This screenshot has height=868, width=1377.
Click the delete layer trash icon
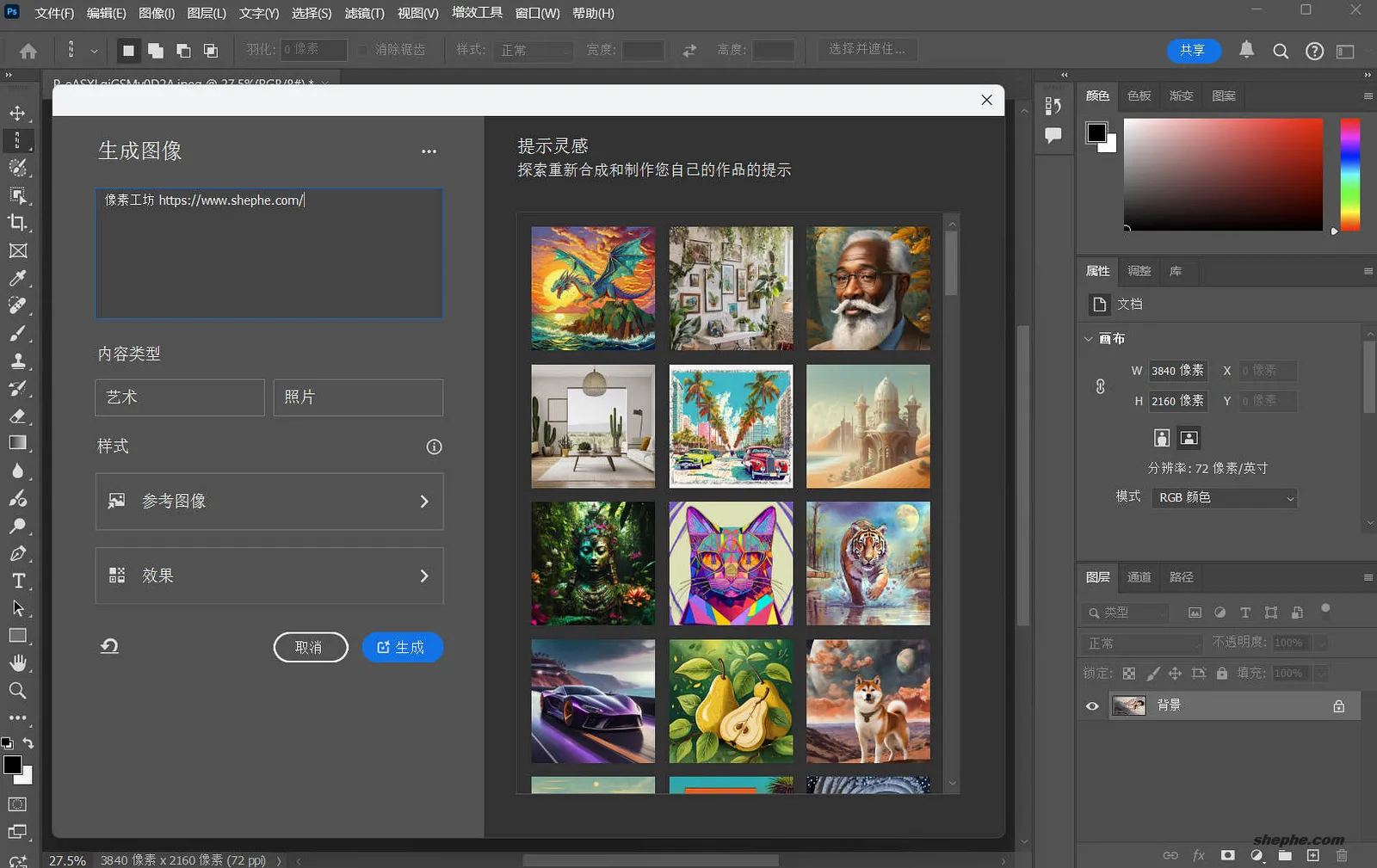point(1342,855)
